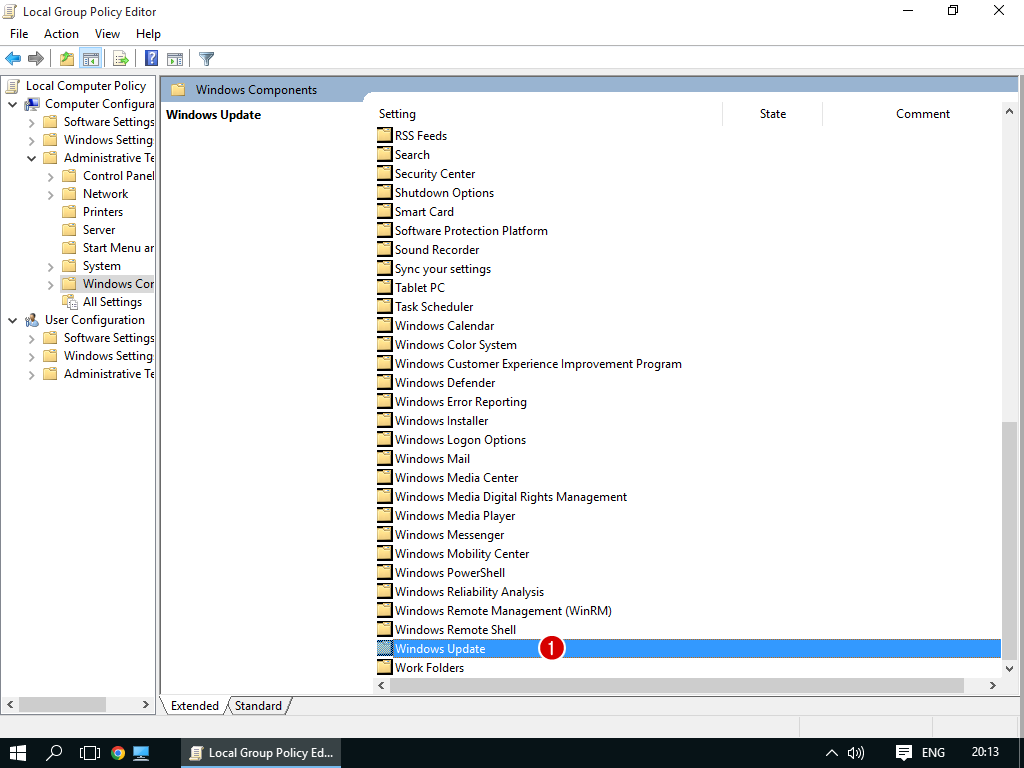
Task: Click the Show/Hide Action Pane icon
Action: [x=175, y=59]
